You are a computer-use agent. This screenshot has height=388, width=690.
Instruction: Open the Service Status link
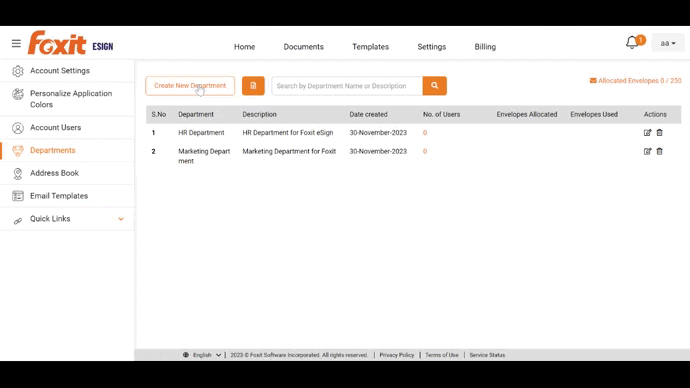pyautogui.click(x=487, y=355)
